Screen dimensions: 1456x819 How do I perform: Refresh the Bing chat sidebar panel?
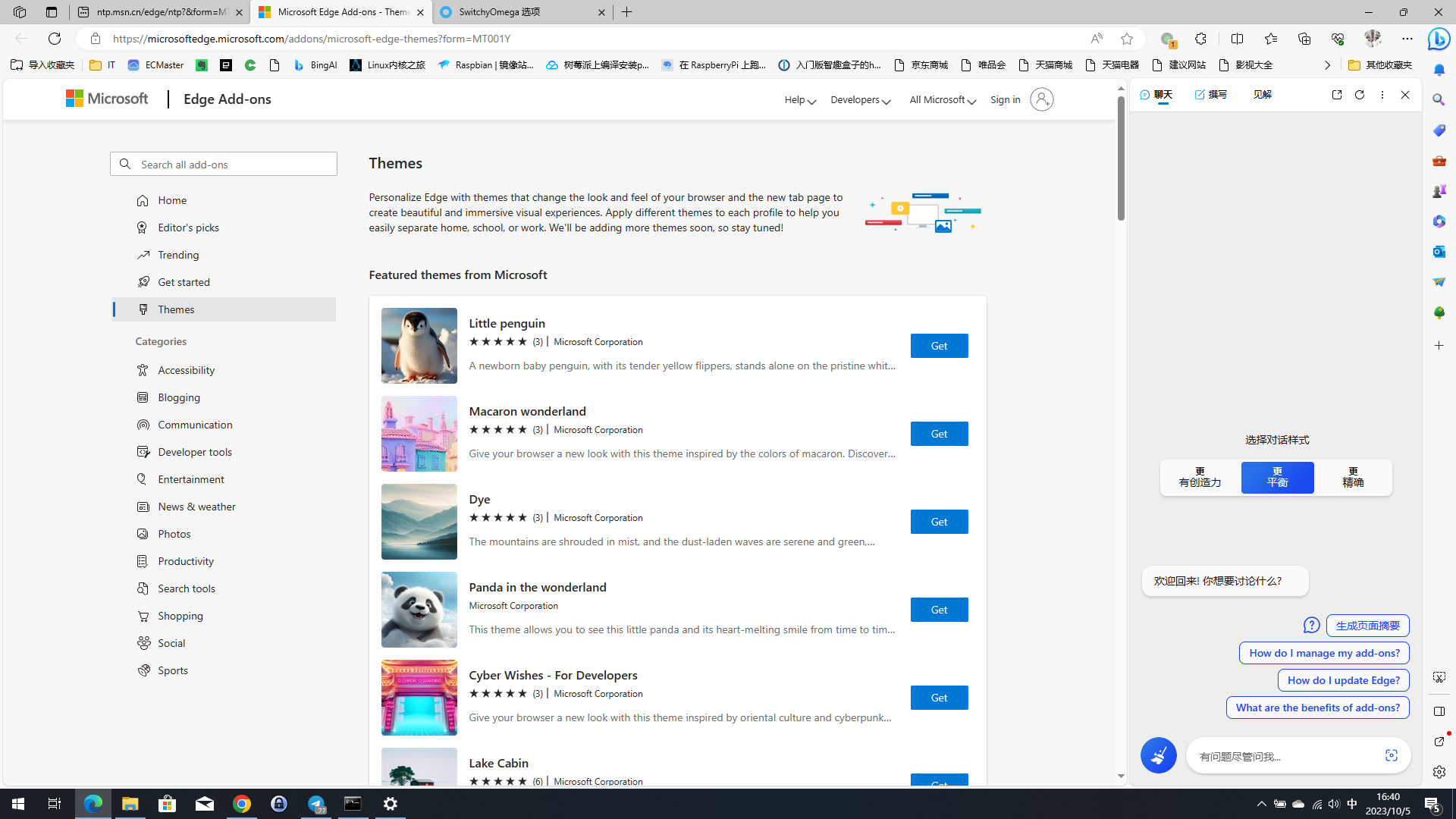pos(1360,95)
